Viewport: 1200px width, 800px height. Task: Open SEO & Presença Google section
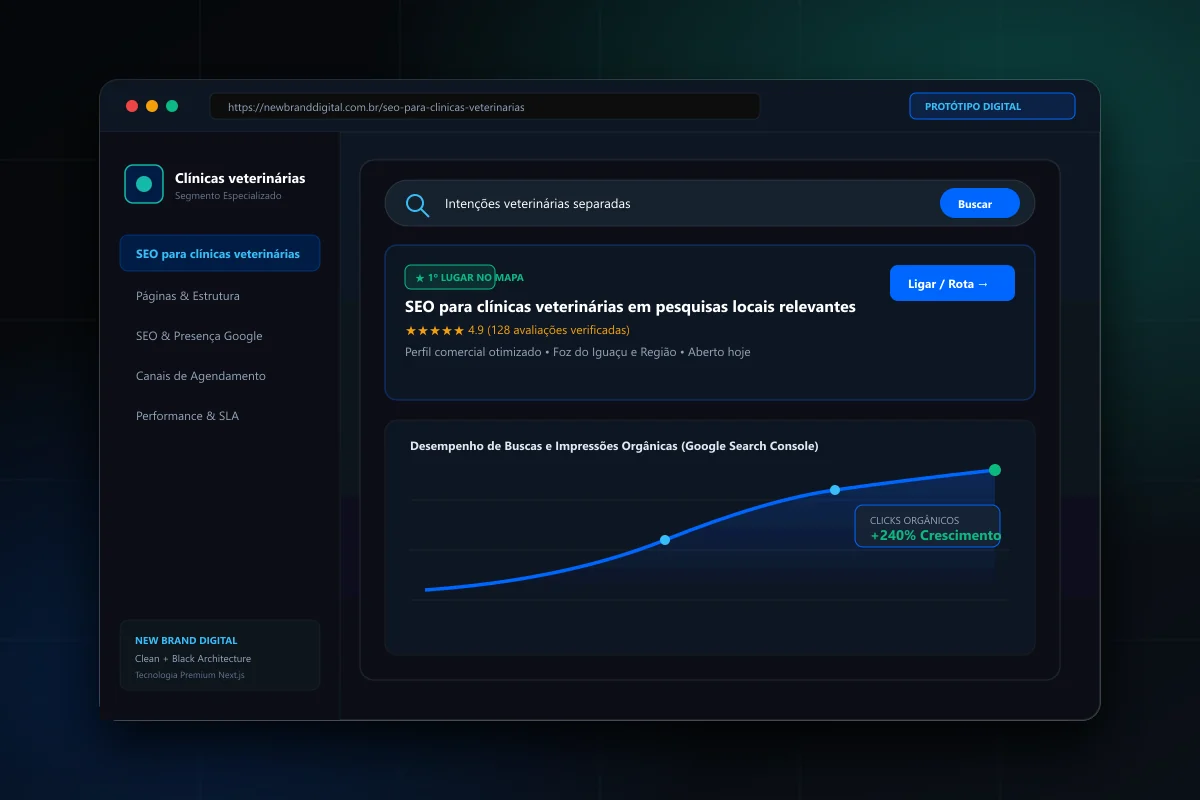pos(199,336)
